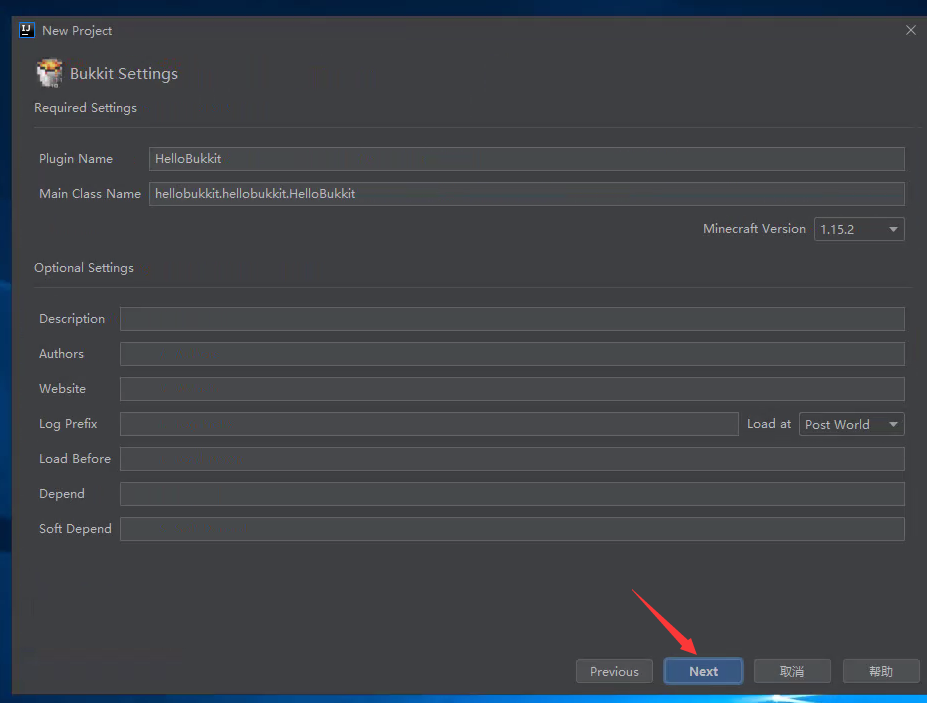
Task: Click the Optional Settings section header
Action: point(84,268)
